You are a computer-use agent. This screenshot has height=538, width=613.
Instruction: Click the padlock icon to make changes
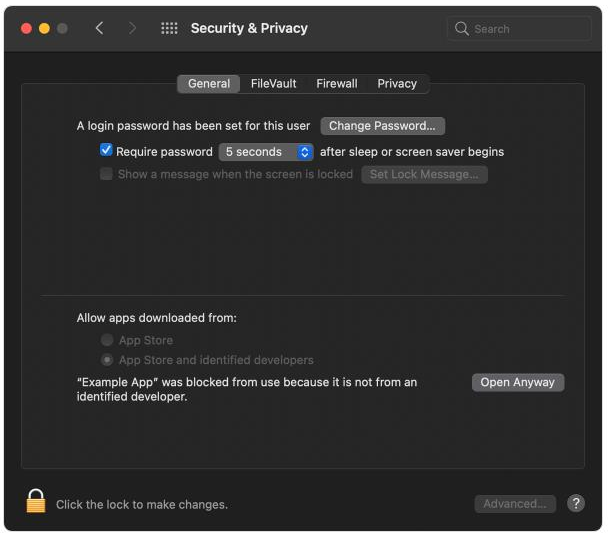(36, 502)
